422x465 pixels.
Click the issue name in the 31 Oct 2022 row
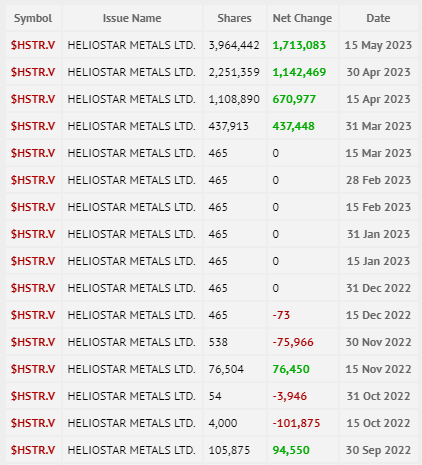tap(131, 396)
